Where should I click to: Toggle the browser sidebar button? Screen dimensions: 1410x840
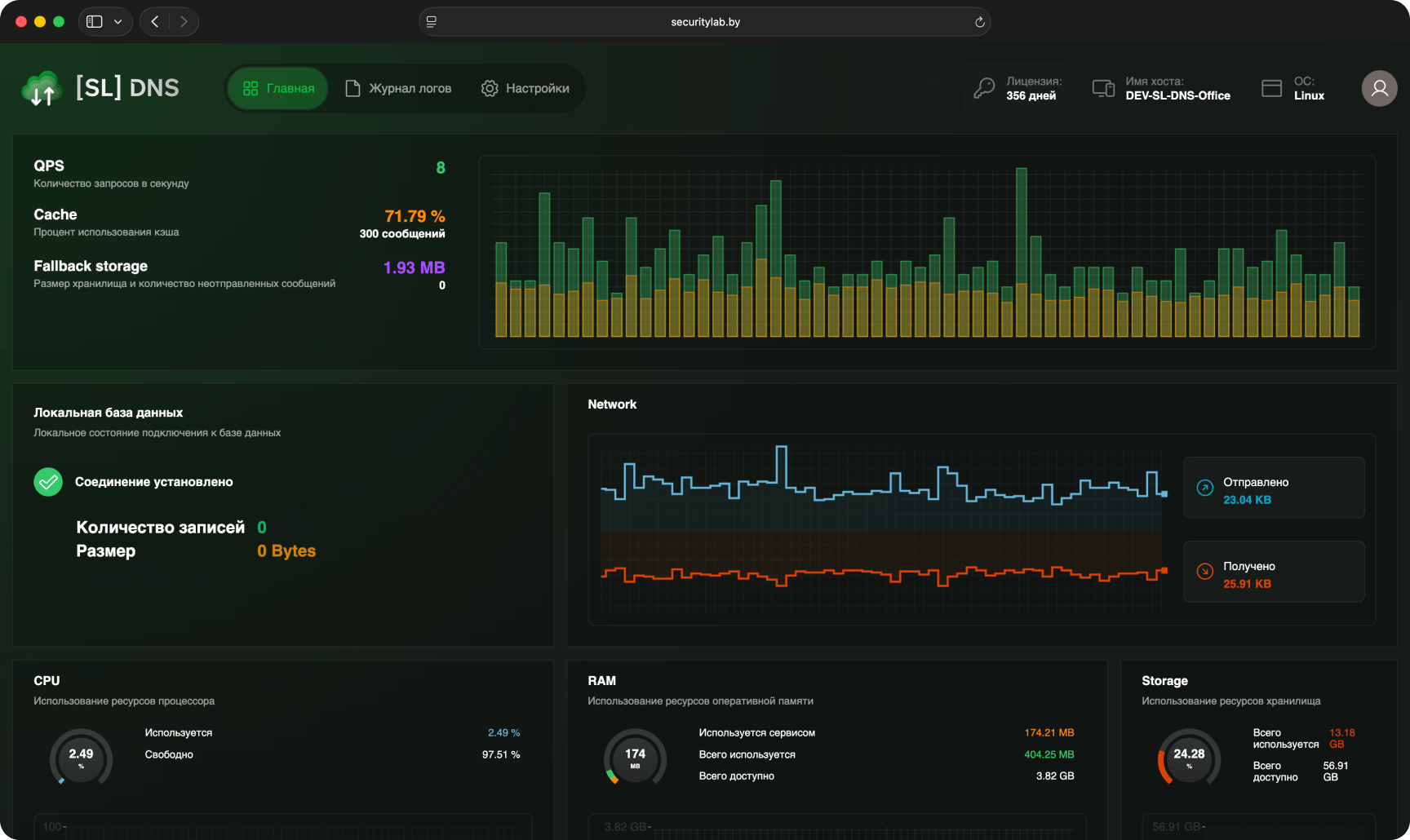click(x=95, y=21)
